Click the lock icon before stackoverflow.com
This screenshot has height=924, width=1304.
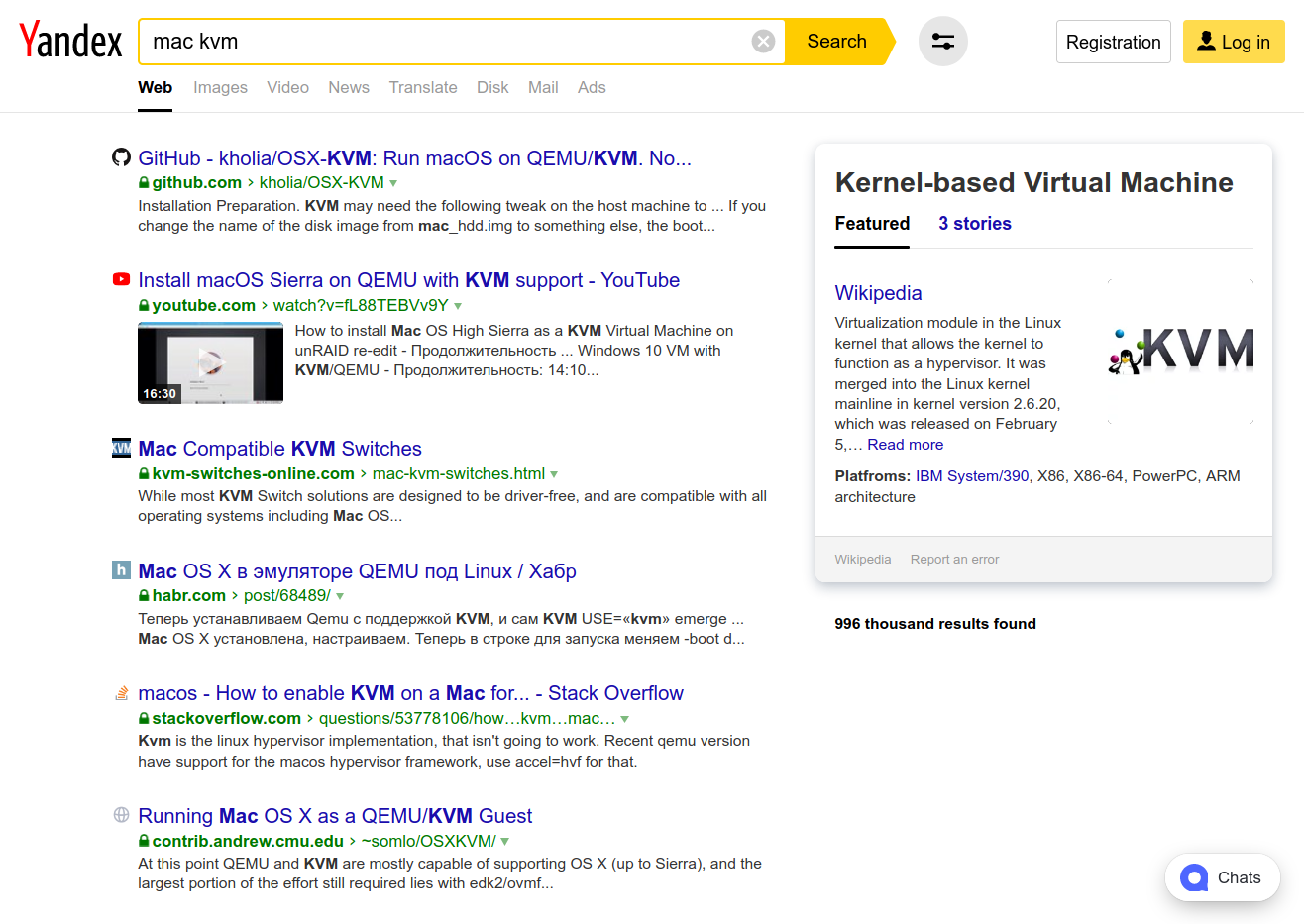click(x=144, y=719)
